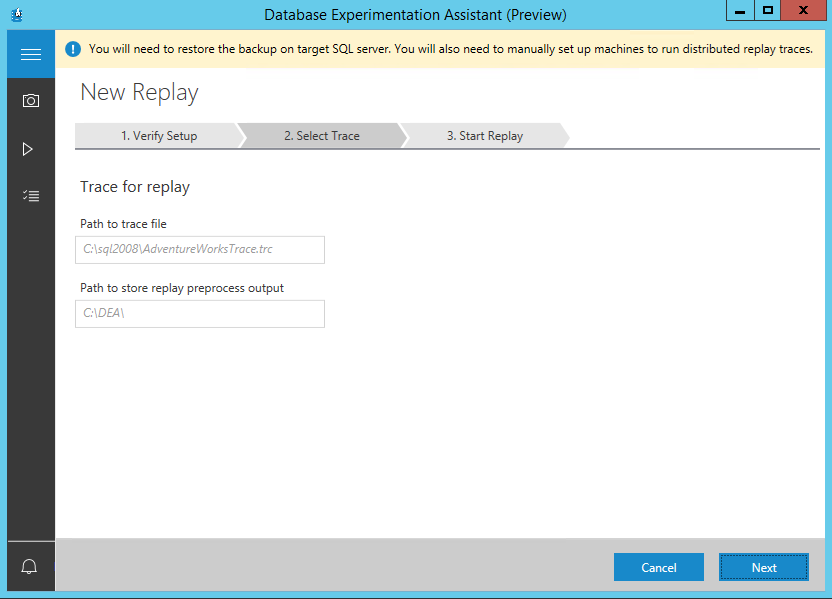Screen dimensions: 832x599
Task: Jump to the Start Replay step
Action: [x=484, y=136]
